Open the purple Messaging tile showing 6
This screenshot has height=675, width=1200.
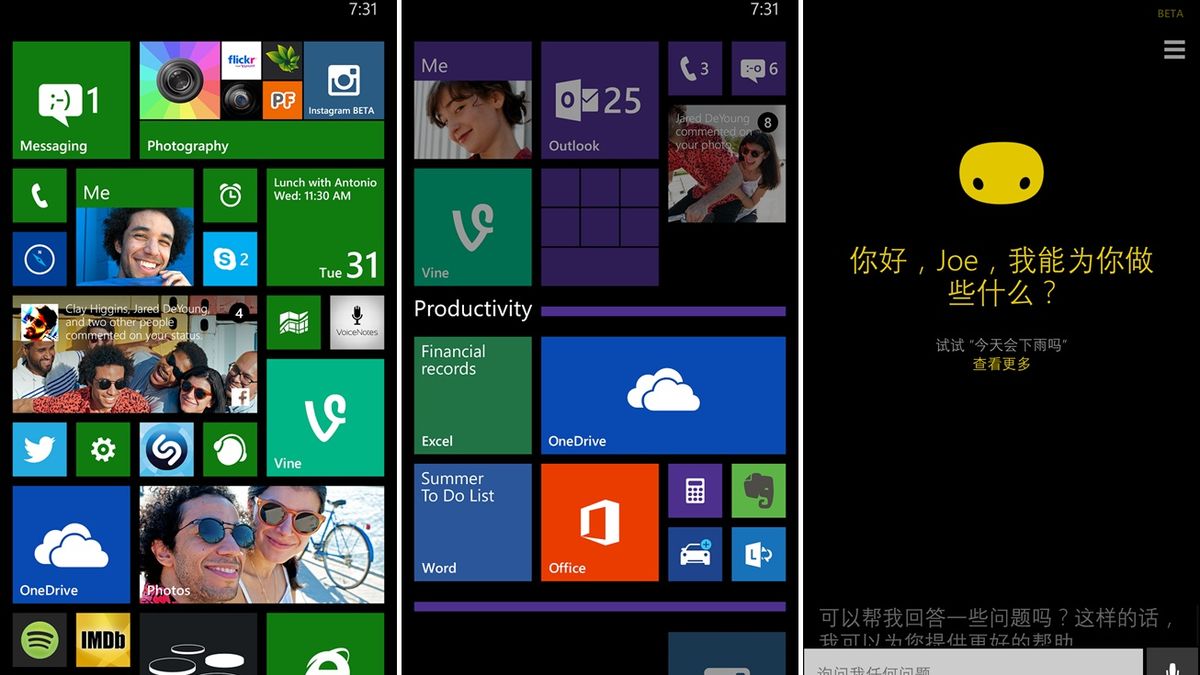point(758,68)
